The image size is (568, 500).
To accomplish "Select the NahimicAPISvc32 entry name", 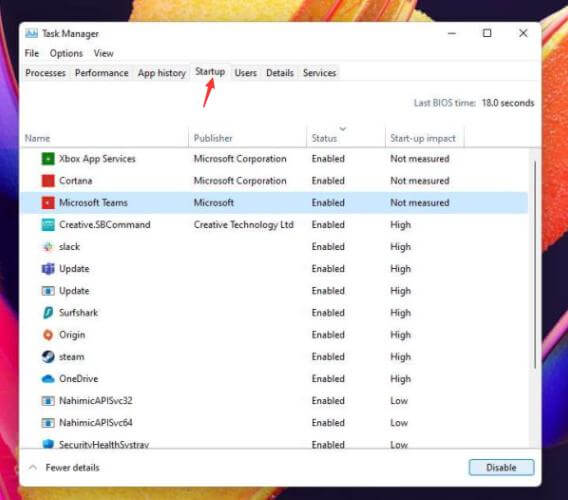I will pos(96,401).
